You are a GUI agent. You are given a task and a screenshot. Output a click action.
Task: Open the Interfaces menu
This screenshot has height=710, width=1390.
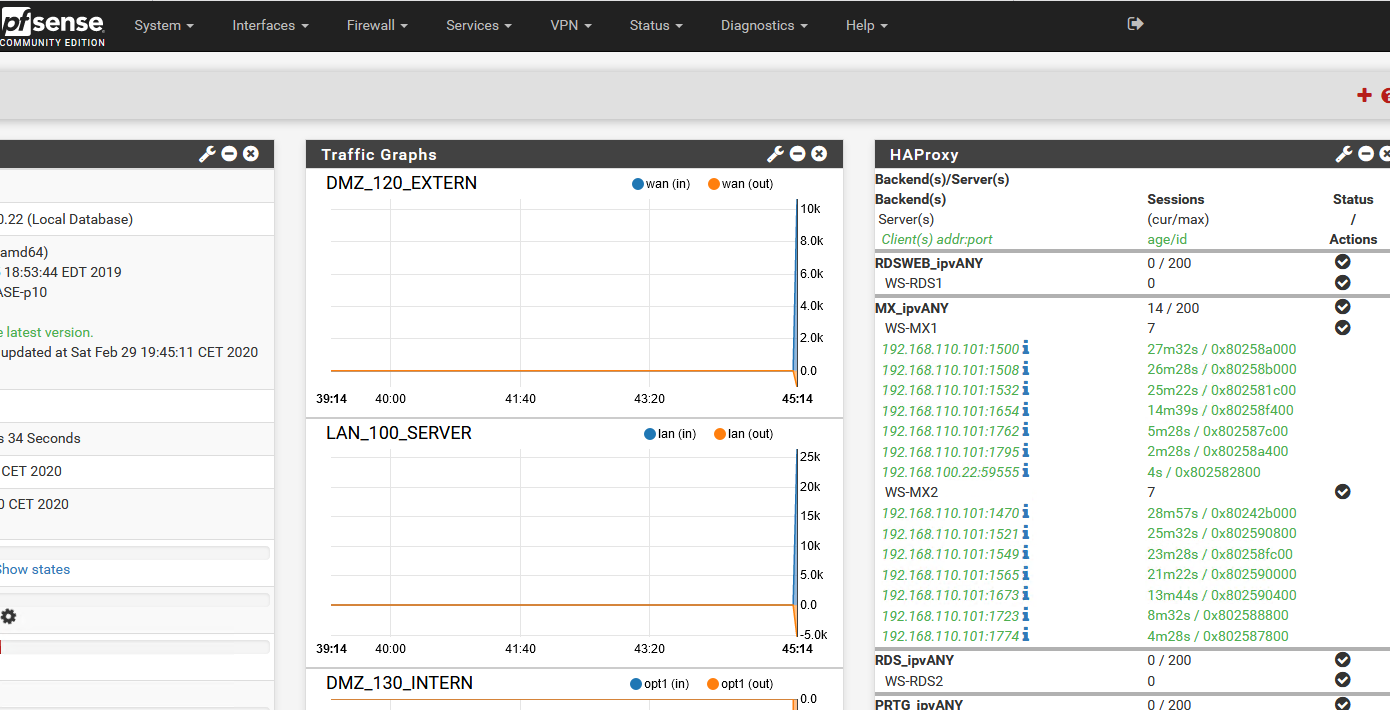click(x=270, y=25)
